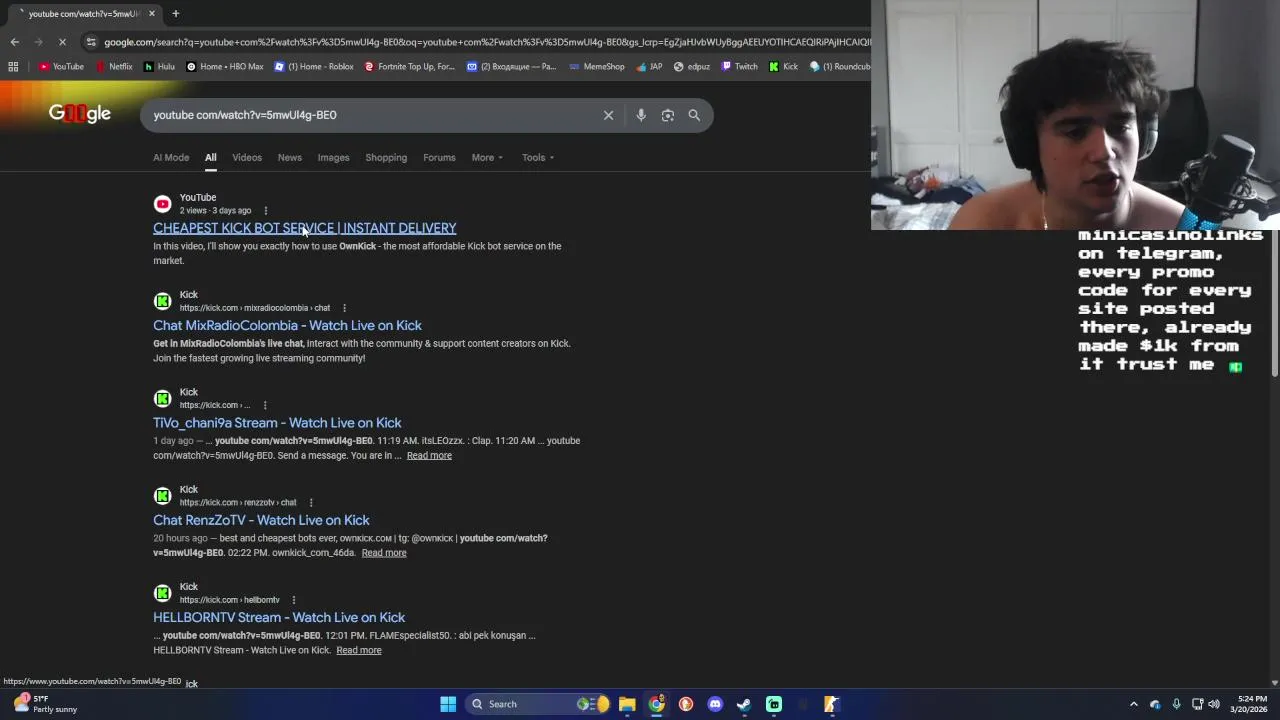Submit search with magnifying glass icon
The image size is (1280, 720).
tap(694, 115)
